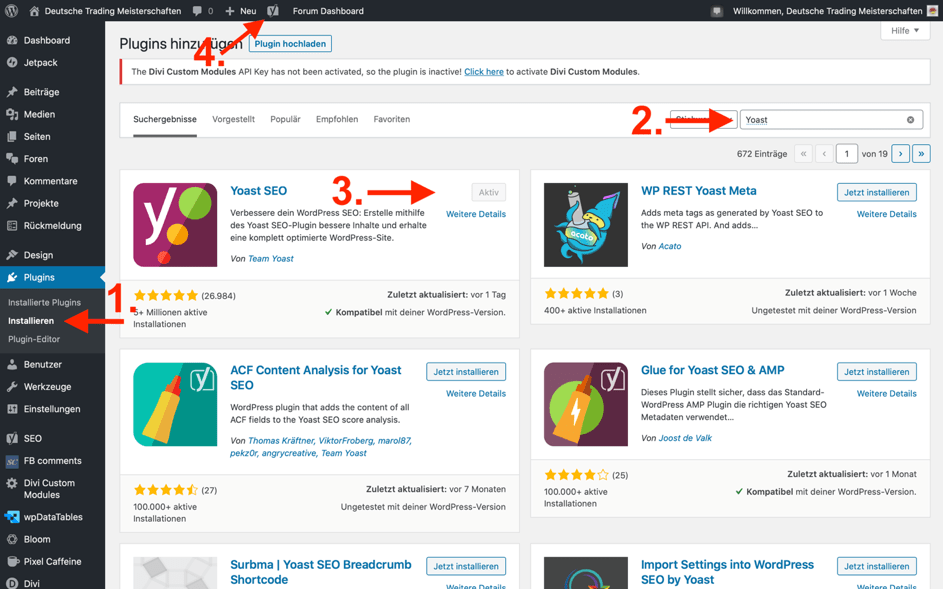Open Weitere Details for Glue for Yoast
943x589 pixels.
point(886,393)
